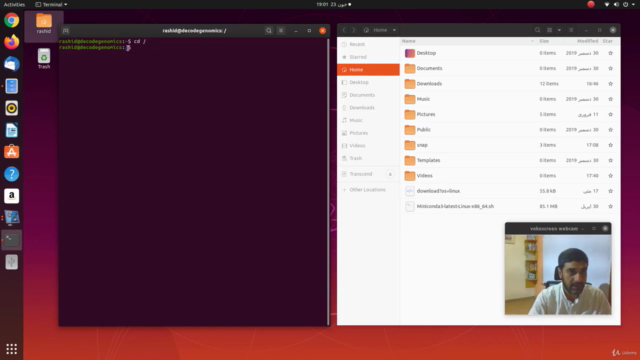Sort files by Size column

point(544,41)
